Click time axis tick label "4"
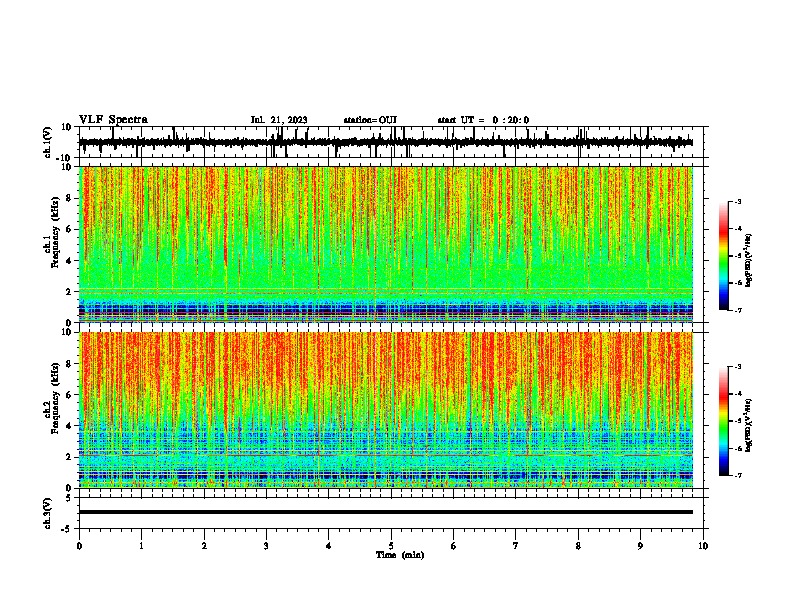Screen dimensions: 792x612 pos(329,546)
